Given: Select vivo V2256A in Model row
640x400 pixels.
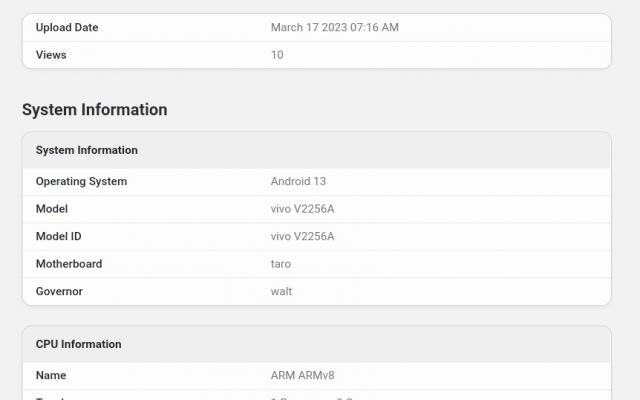Looking at the screenshot, I should (302, 209).
